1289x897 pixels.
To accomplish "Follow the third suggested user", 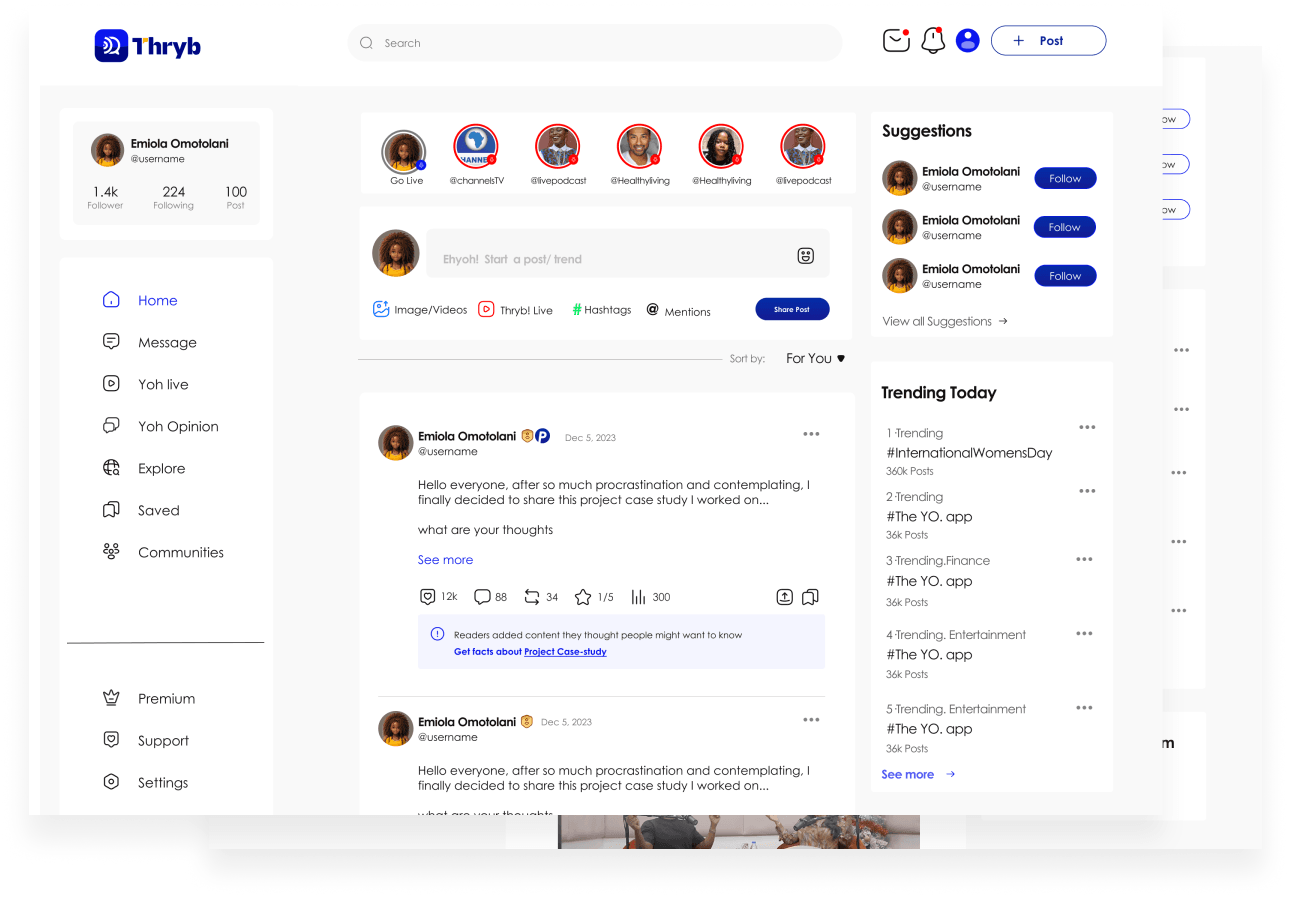I will tap(1065, 276).
